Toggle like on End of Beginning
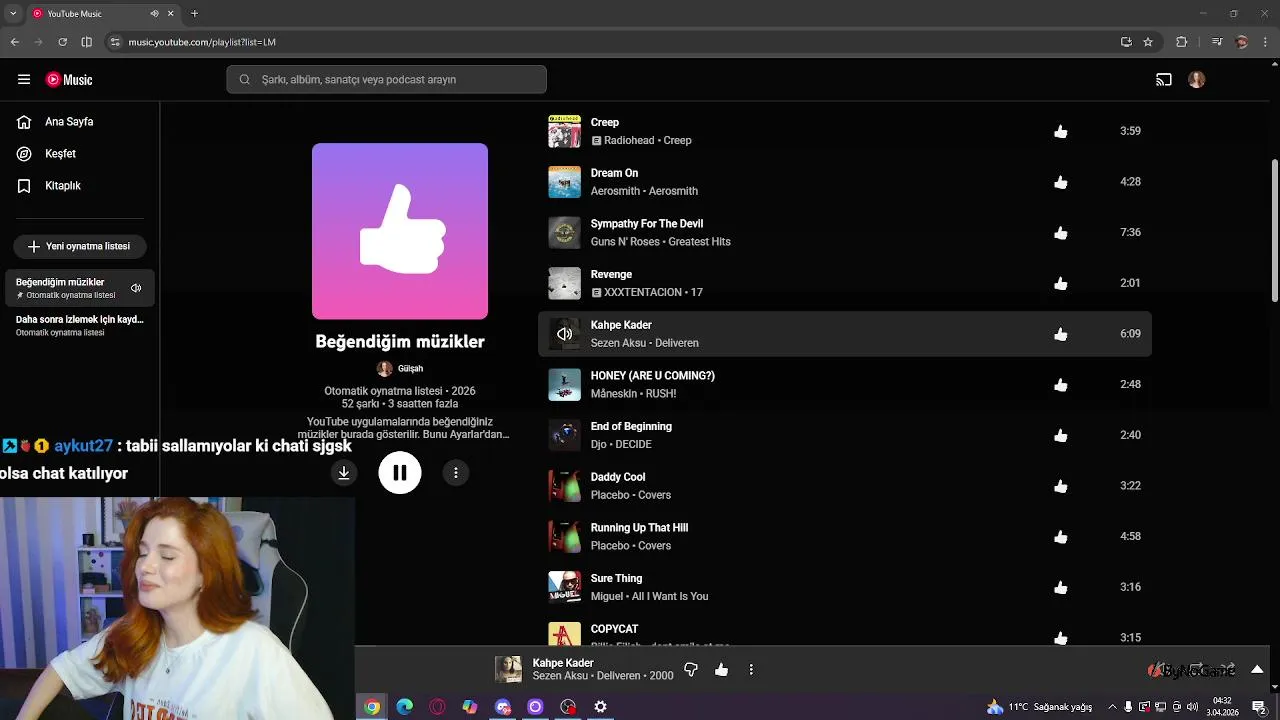 pos(1061,436)
